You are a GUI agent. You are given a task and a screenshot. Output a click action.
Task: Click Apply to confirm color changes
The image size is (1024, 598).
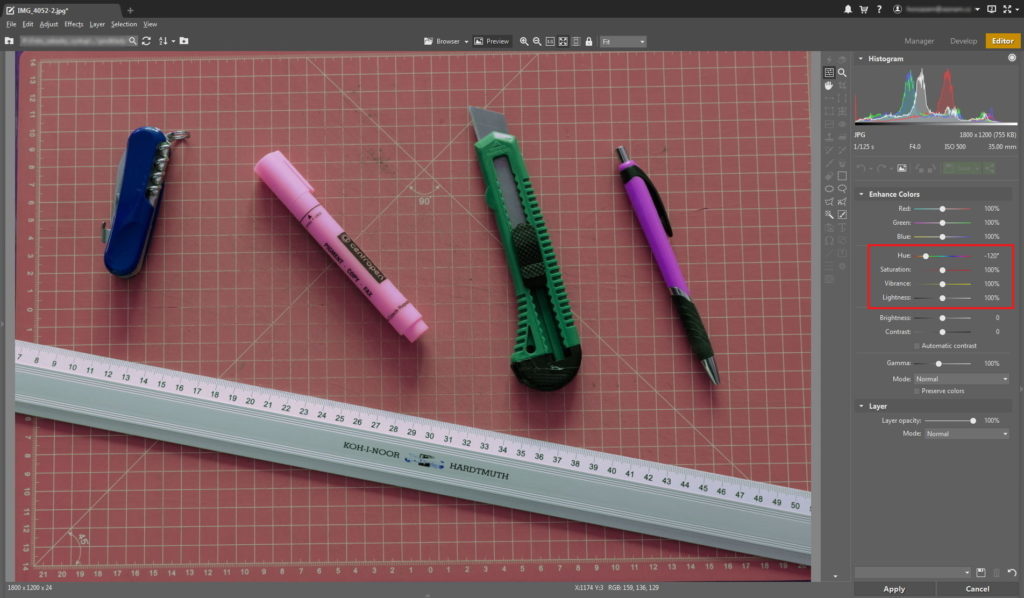click(x=894, y=589)
